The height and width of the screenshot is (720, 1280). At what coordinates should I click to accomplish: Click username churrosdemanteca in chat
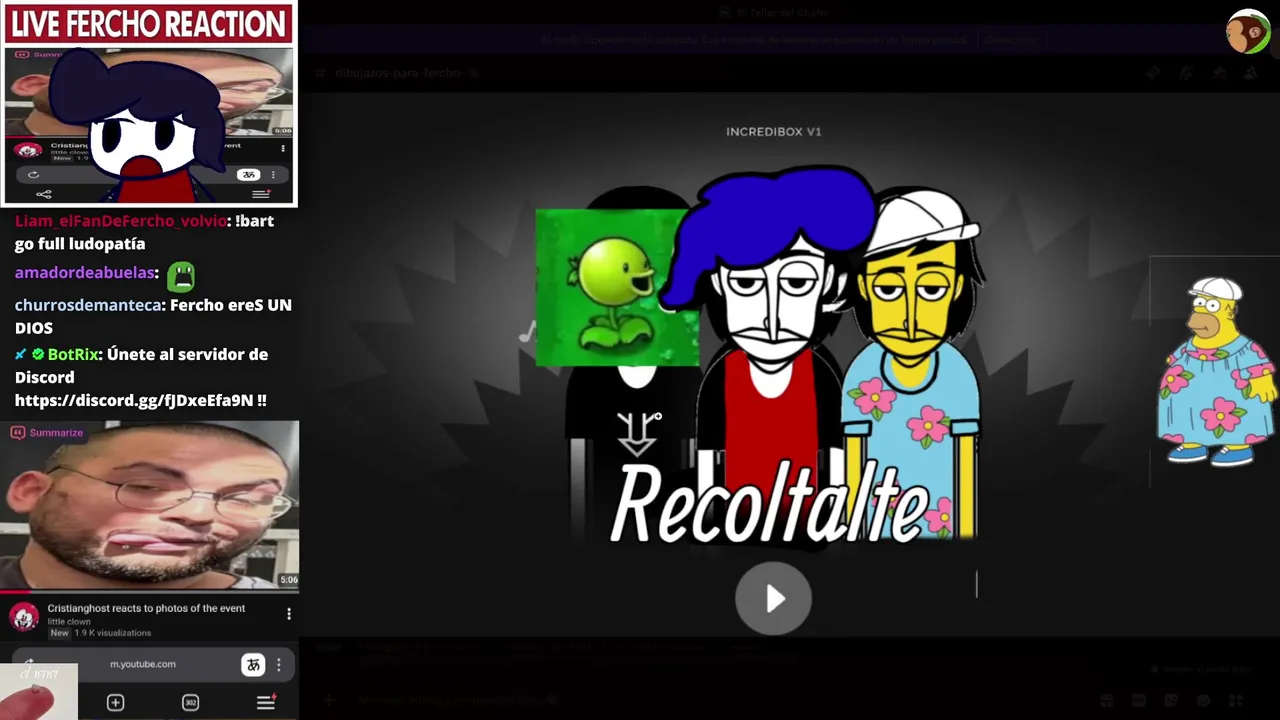pos(88,305)
